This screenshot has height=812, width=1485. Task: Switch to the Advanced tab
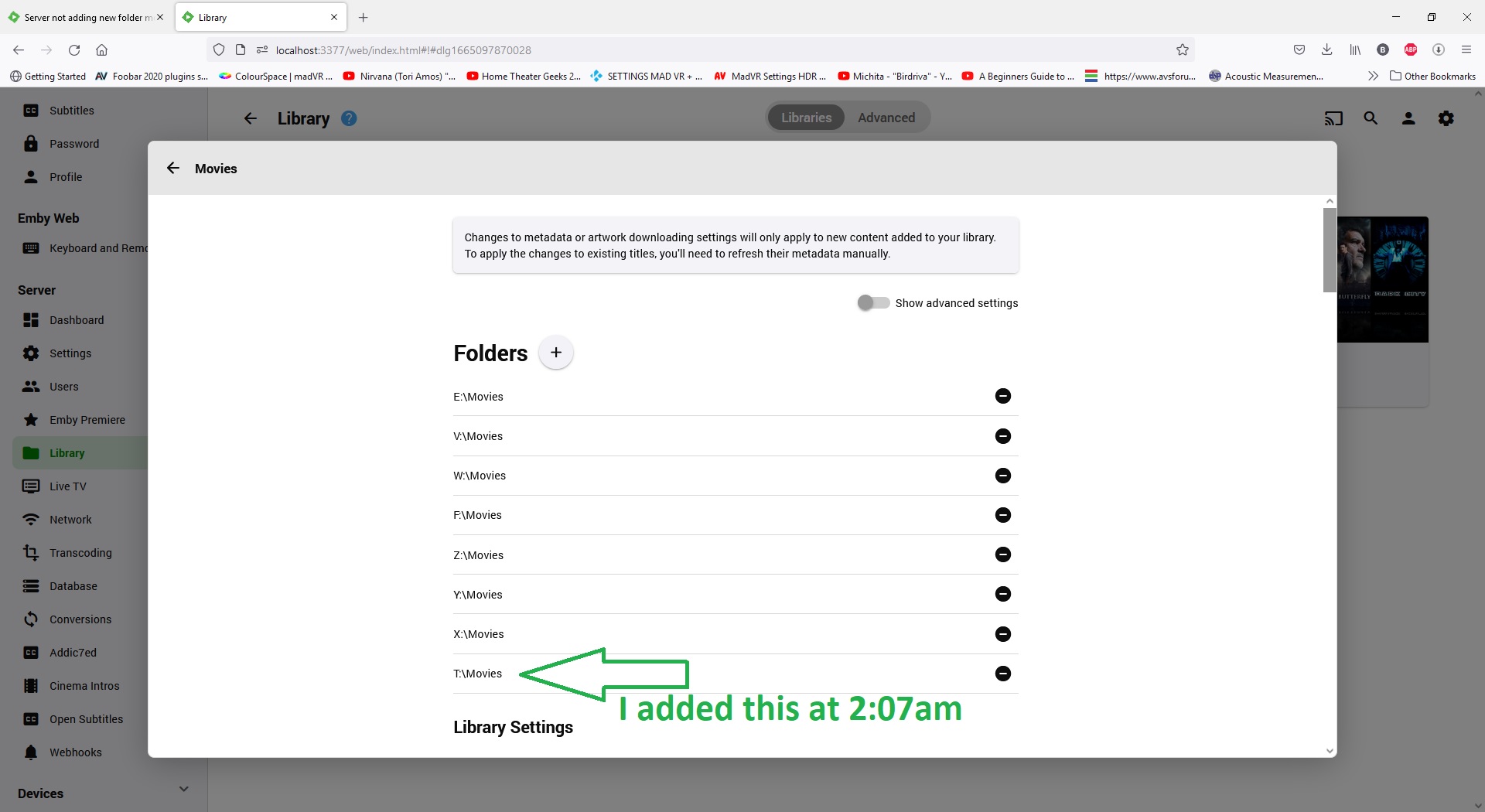pyautogui.click(x=886, y=118)
